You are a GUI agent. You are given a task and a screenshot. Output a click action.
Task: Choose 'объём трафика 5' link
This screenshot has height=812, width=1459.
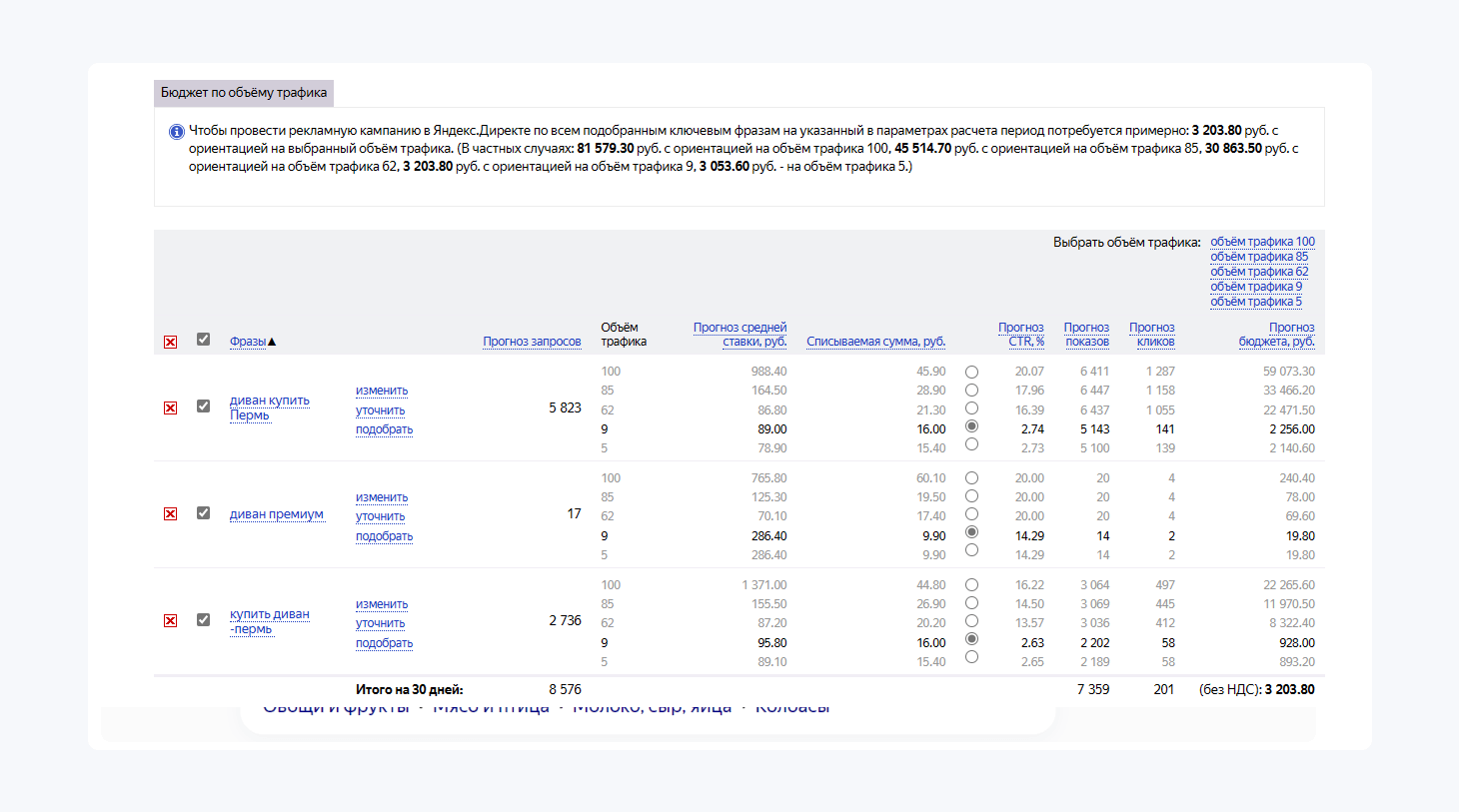tap(1256, 302)
